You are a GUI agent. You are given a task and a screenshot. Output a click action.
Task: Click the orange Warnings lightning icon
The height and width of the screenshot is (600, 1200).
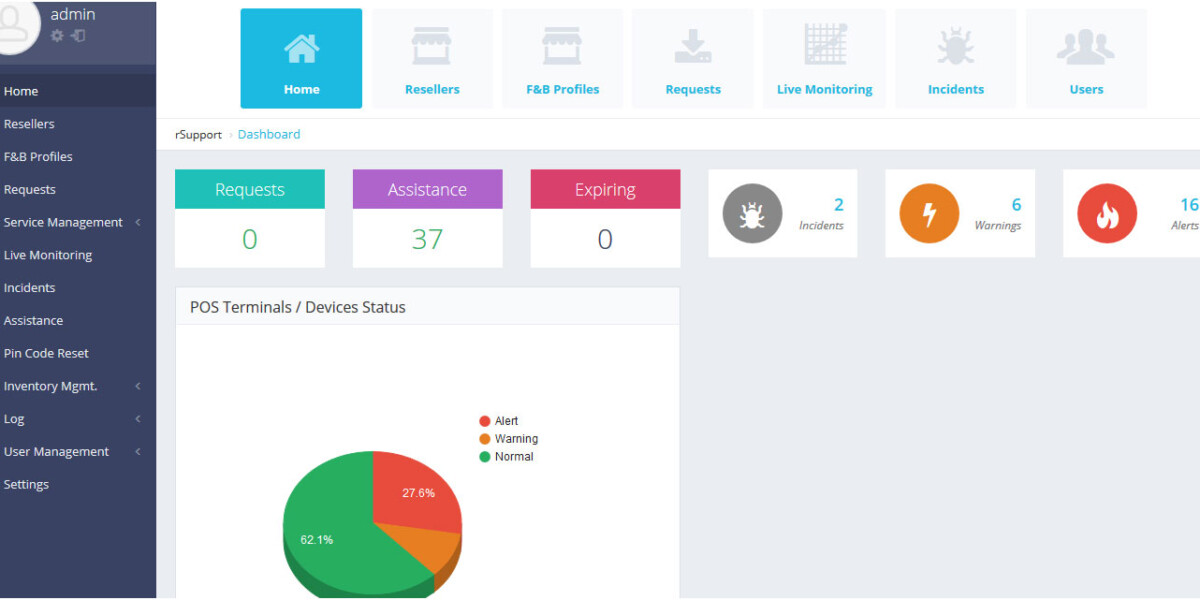pos(928,213)
